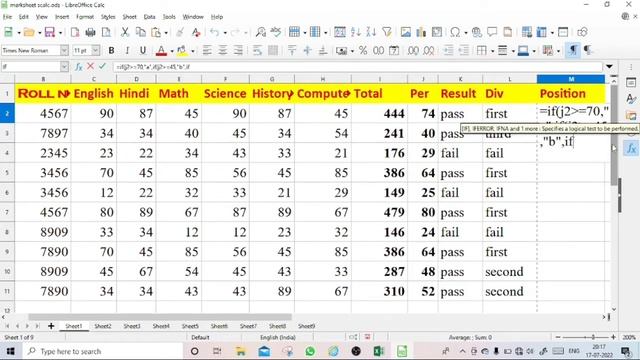Viewport: 640px width, 360px height.
Task: Open the Insert menu
Action: [x=62, y=17]
